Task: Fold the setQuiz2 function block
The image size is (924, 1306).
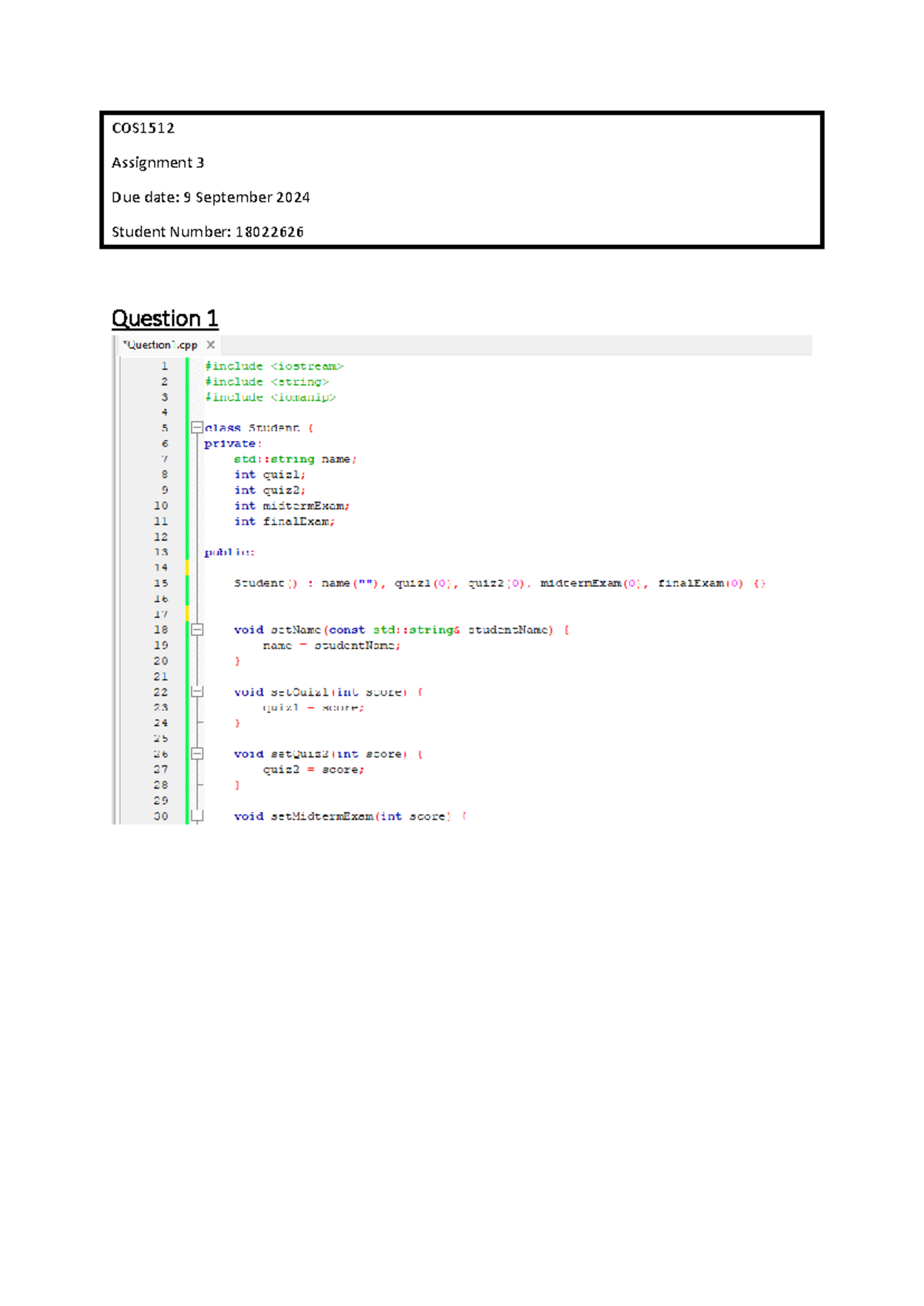Action: [x=197, y=754]
